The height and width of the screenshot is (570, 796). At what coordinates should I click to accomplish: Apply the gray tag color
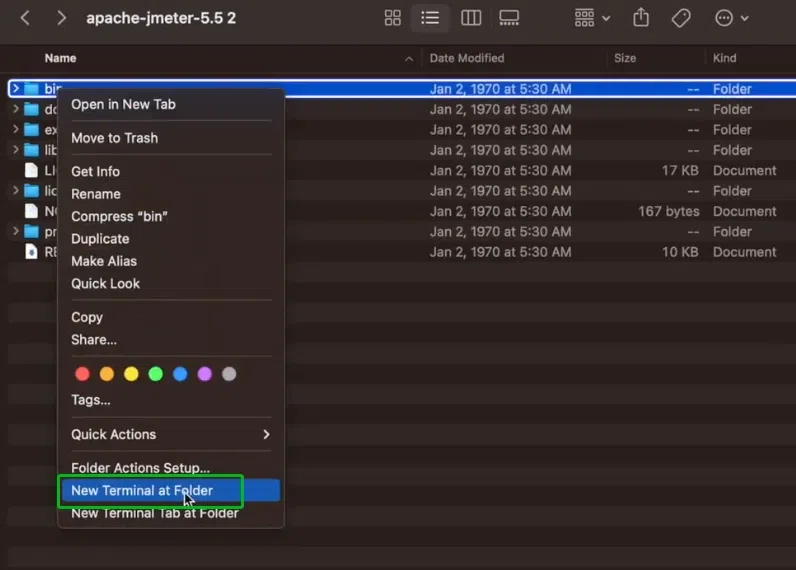[229, 374]
